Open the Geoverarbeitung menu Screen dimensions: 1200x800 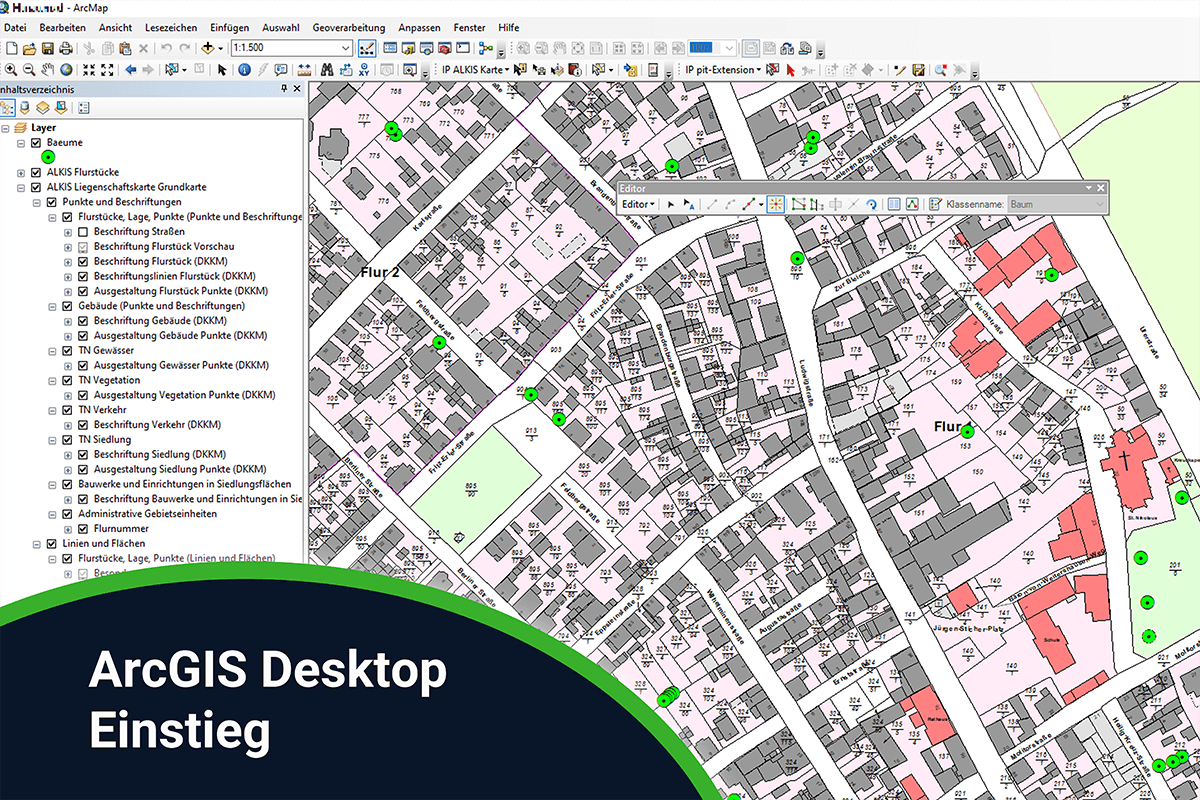coord(347,27)
